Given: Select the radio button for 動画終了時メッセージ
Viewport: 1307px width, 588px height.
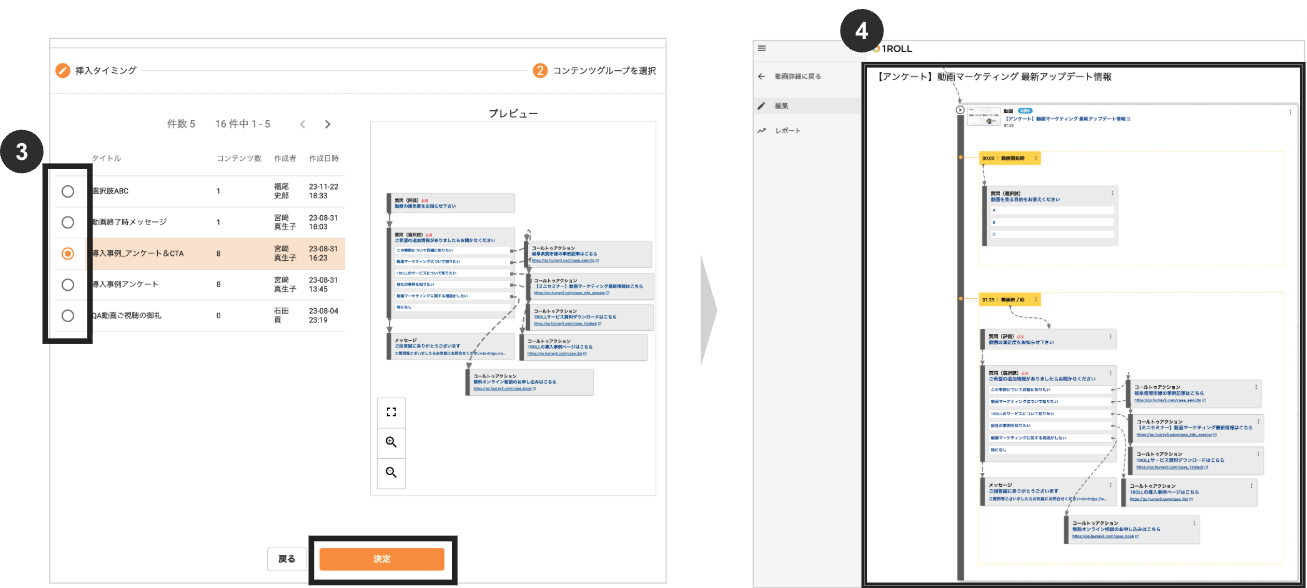Looking at the screenshot, I should click(67, 222).
